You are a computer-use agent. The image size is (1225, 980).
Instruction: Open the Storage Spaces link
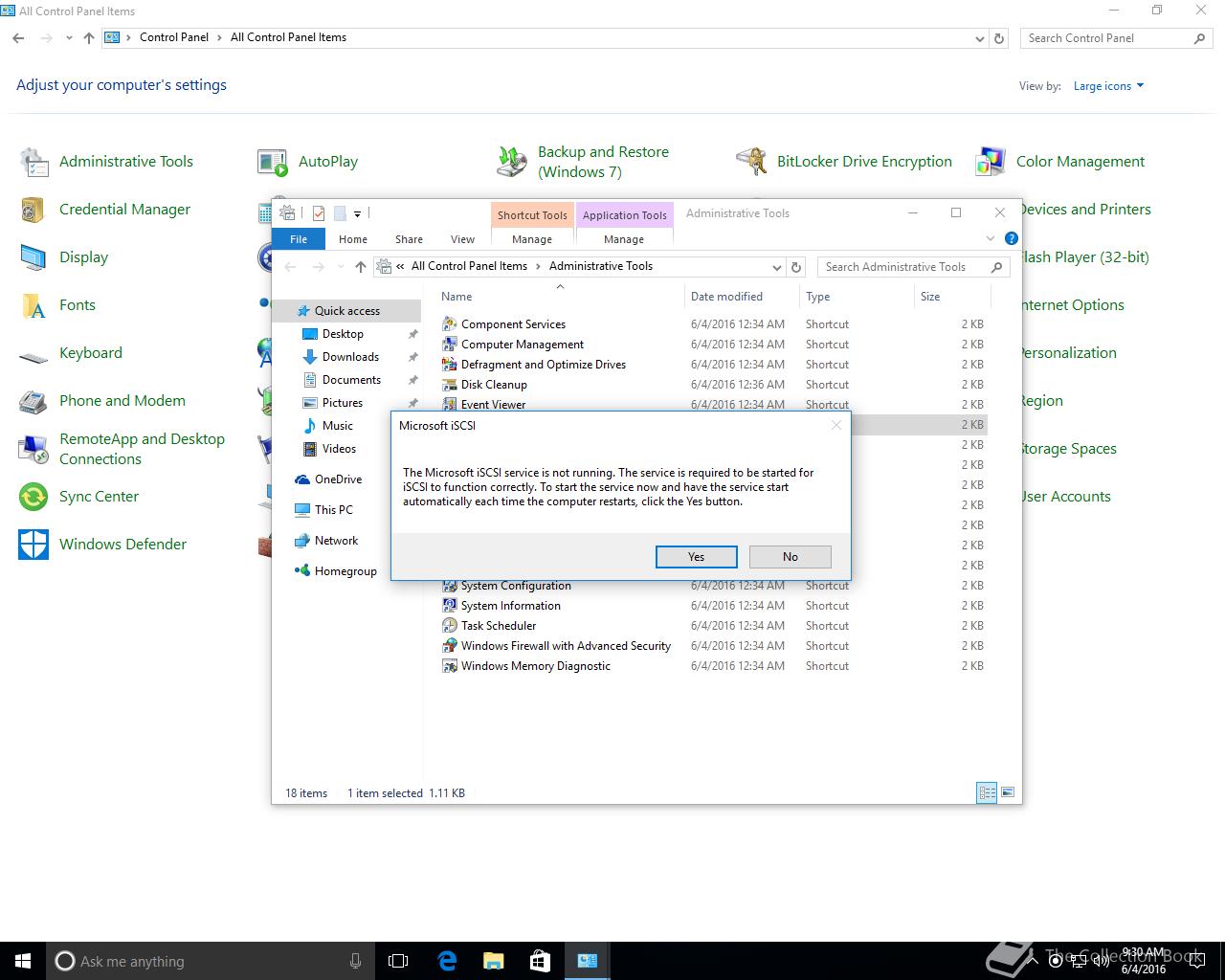tap(1070, 449)
